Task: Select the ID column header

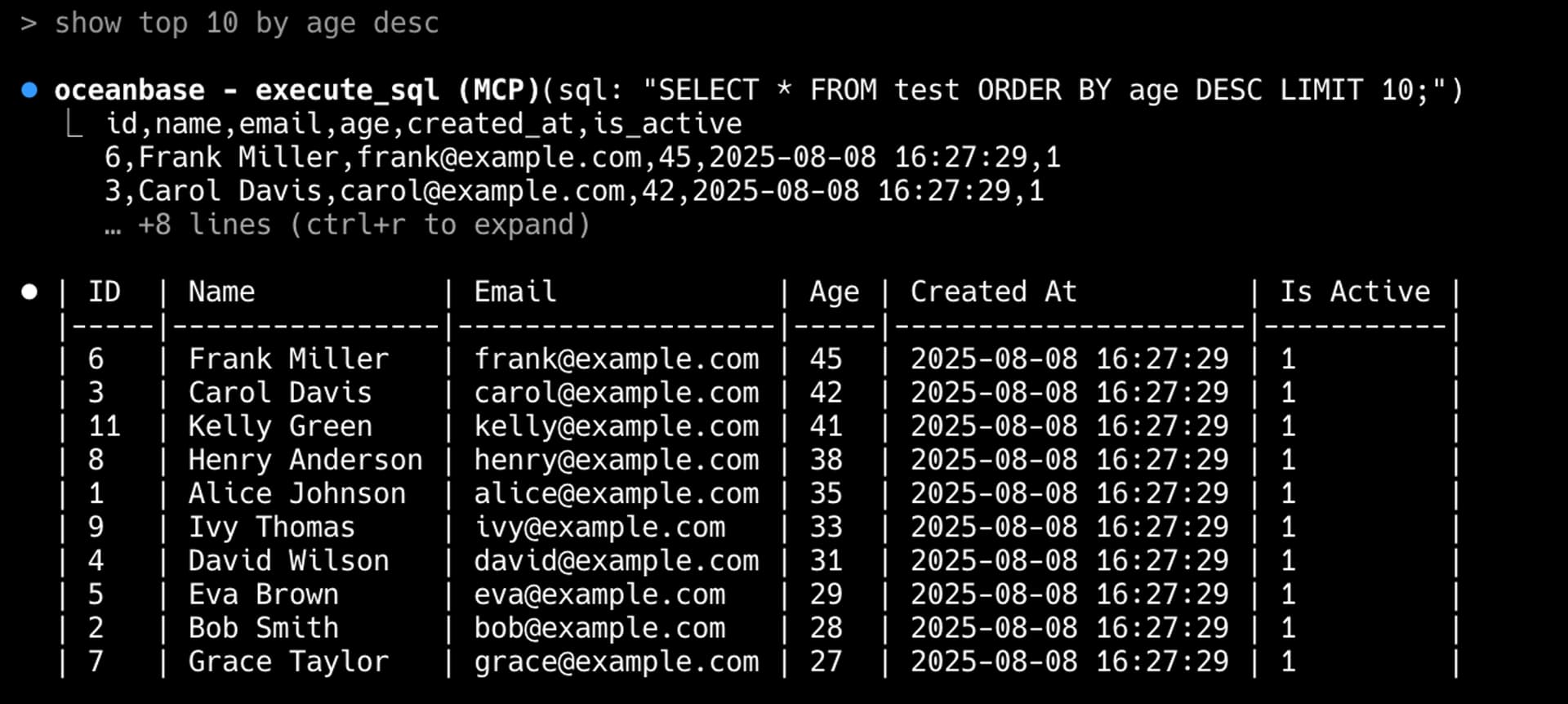Action: pos(105,292)
